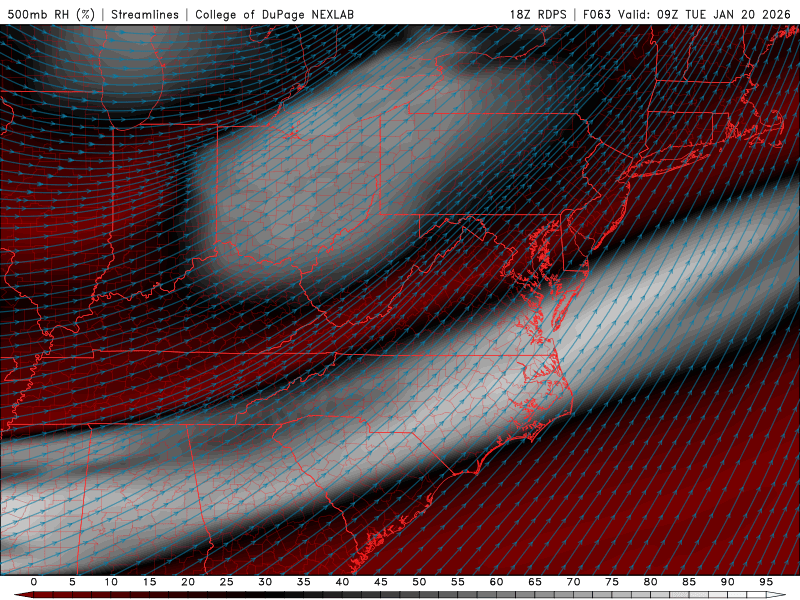Click the "College of DuPage NEXLAB" text

point(274,14)
